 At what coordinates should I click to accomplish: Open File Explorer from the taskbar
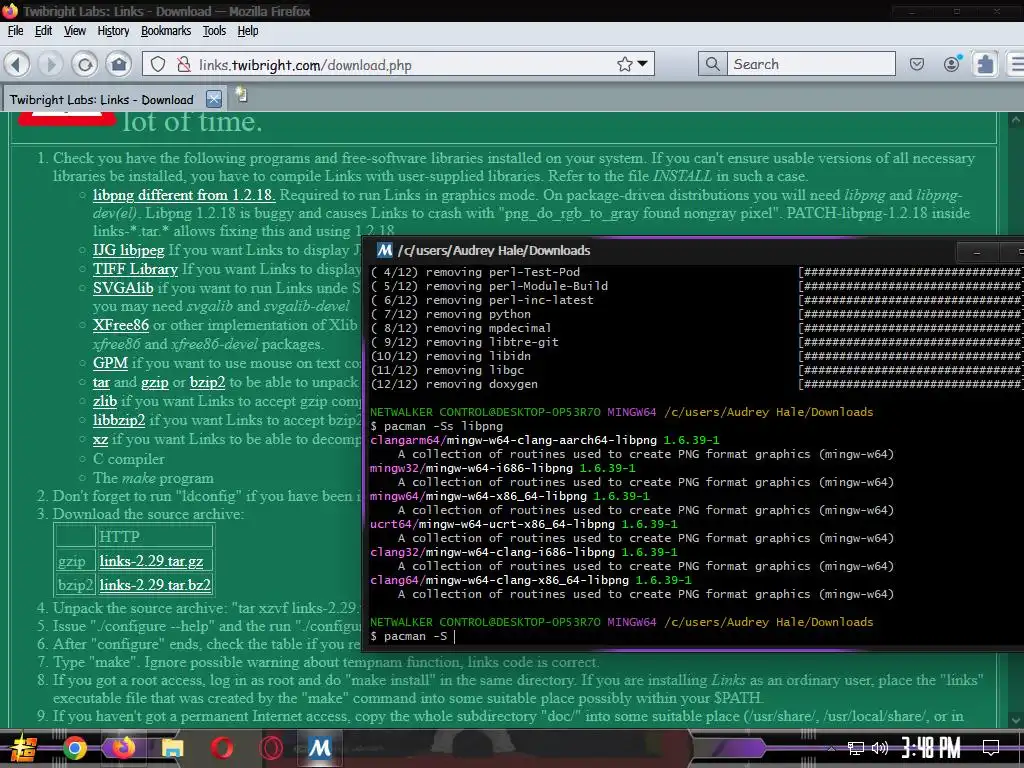coord(172,748)
